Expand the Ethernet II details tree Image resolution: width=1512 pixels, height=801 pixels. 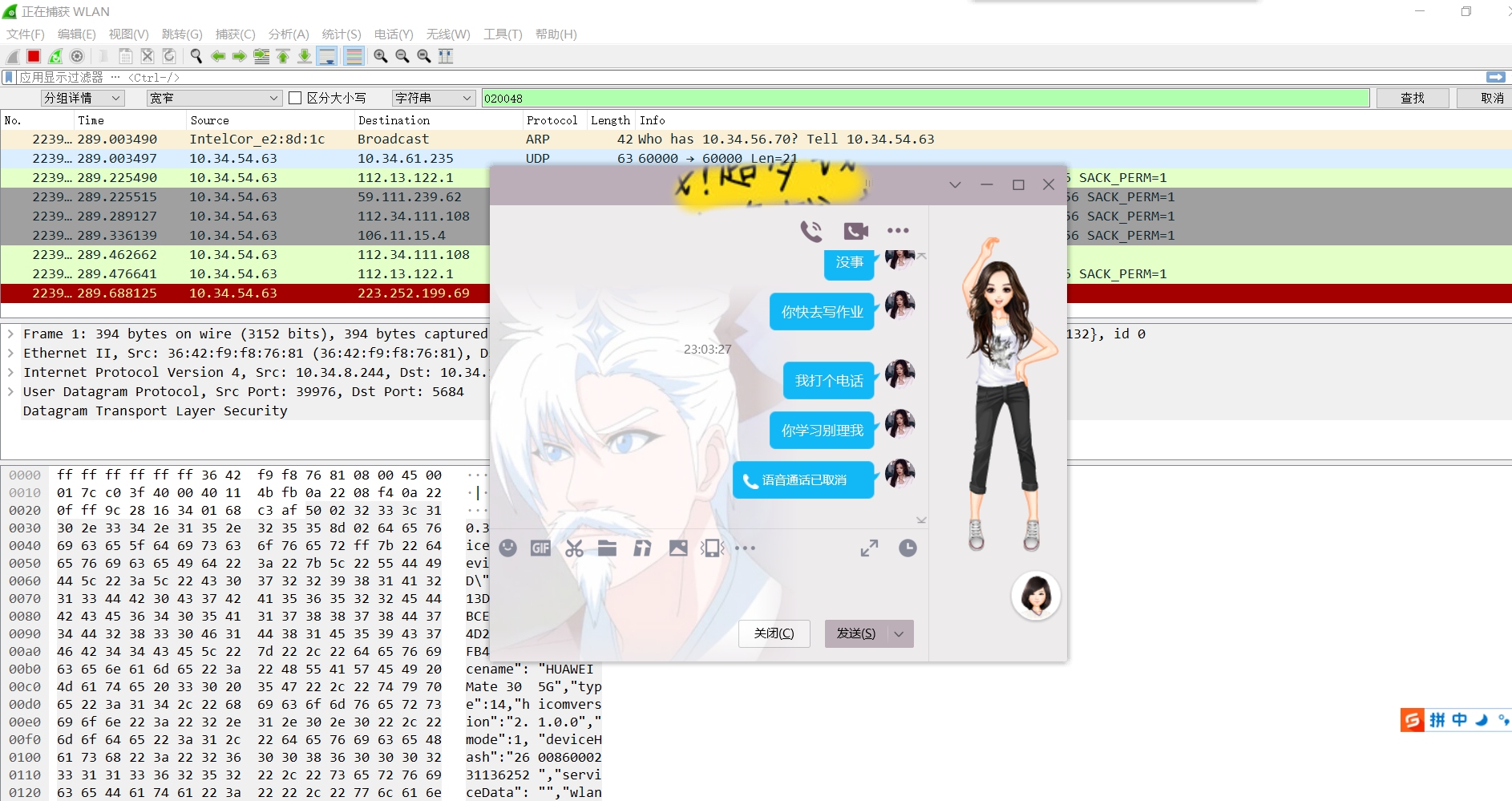click(10, 353)
